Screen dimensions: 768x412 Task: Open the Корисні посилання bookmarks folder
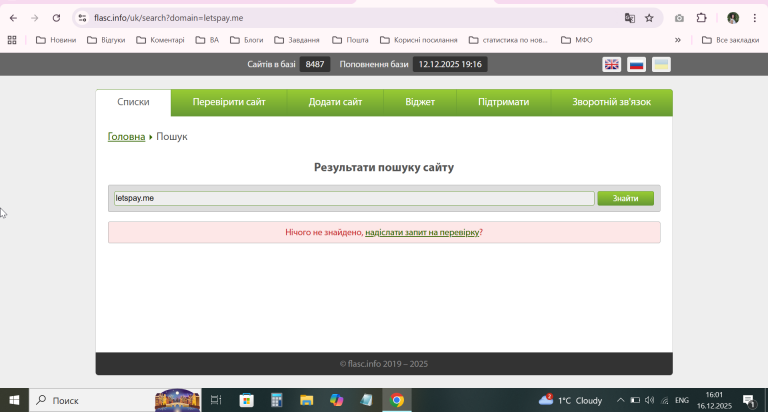coord(419,40)
